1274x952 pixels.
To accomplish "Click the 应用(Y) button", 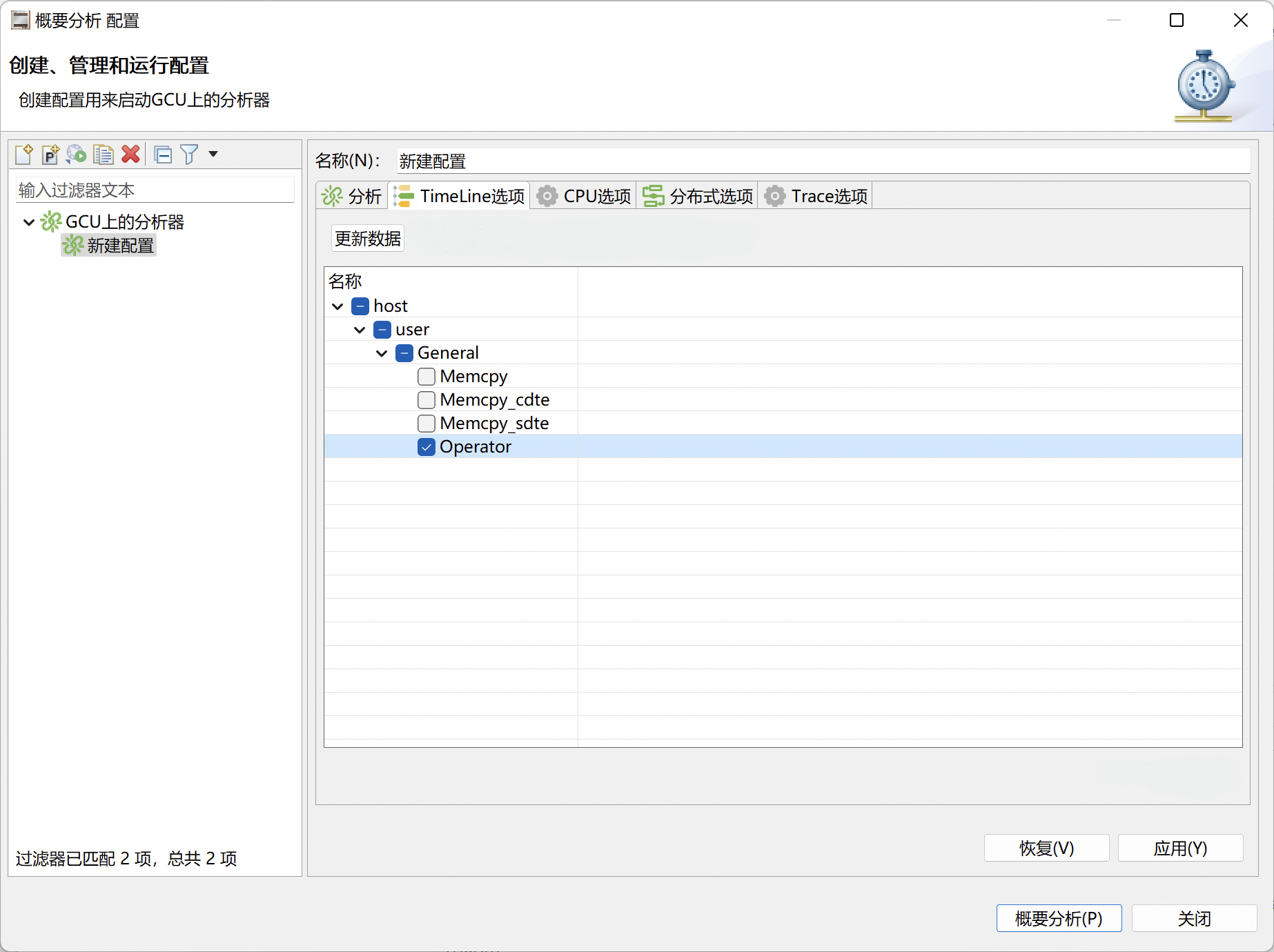I will pos(1180,848).
